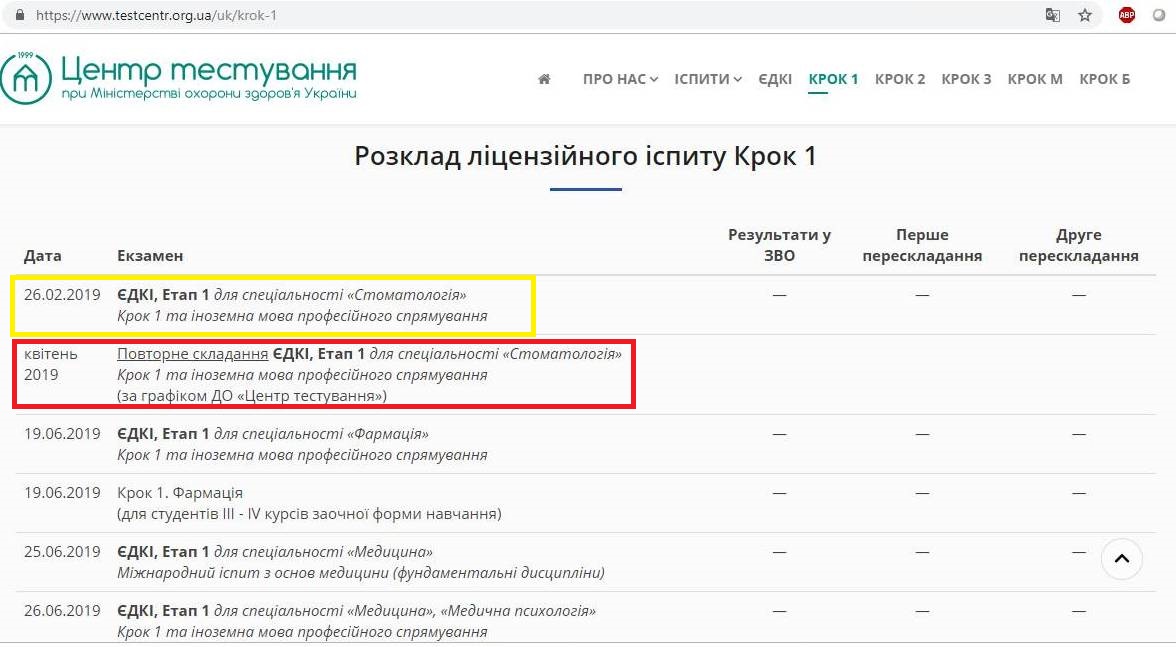Screen dimensions: 1176x647
Task: Open the Google Translate page icon
Action: click(x=1053, y=15)
